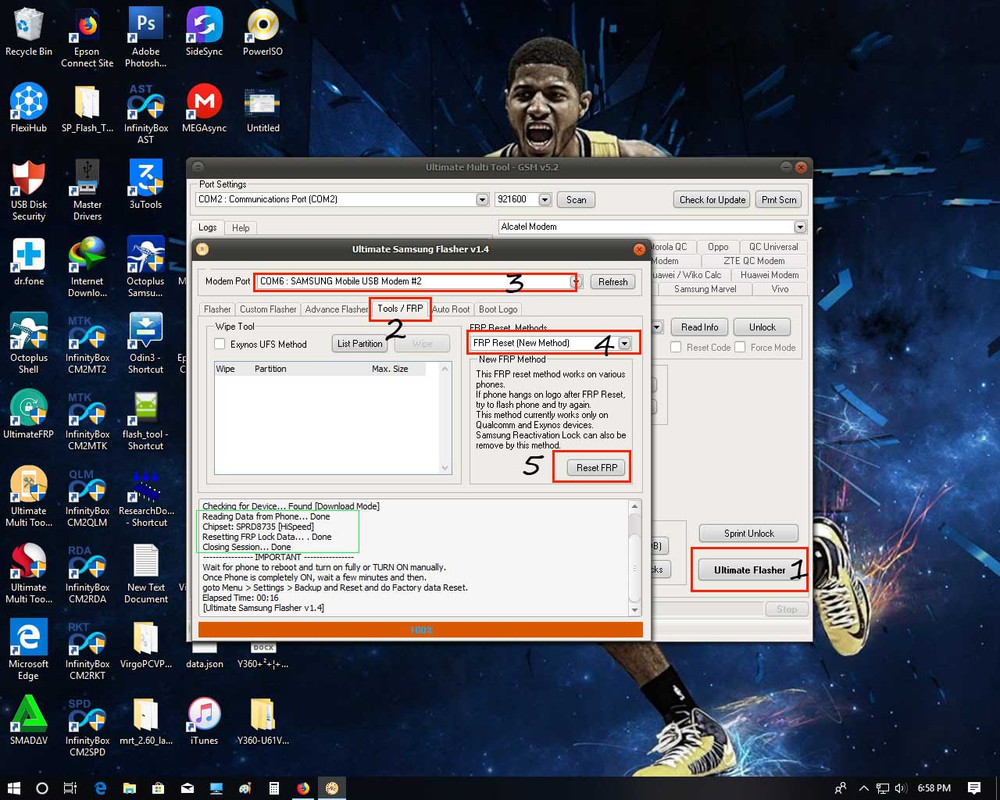
Task: Open the iTunes desktop shortcut
Action: [x=204, y=720]
